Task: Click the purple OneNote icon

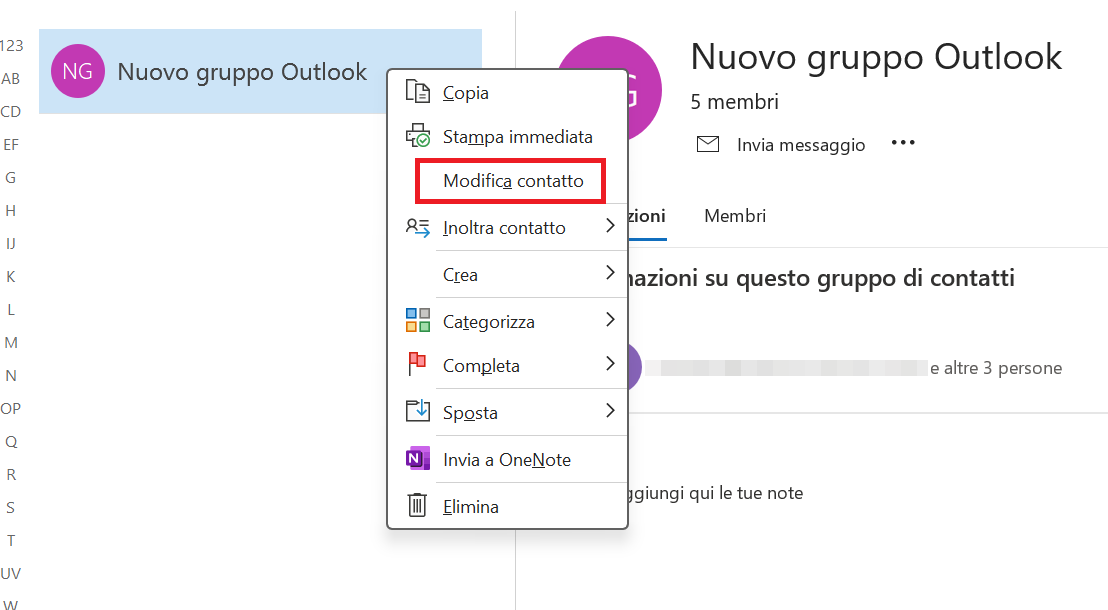Action: [x=417, y=458]
